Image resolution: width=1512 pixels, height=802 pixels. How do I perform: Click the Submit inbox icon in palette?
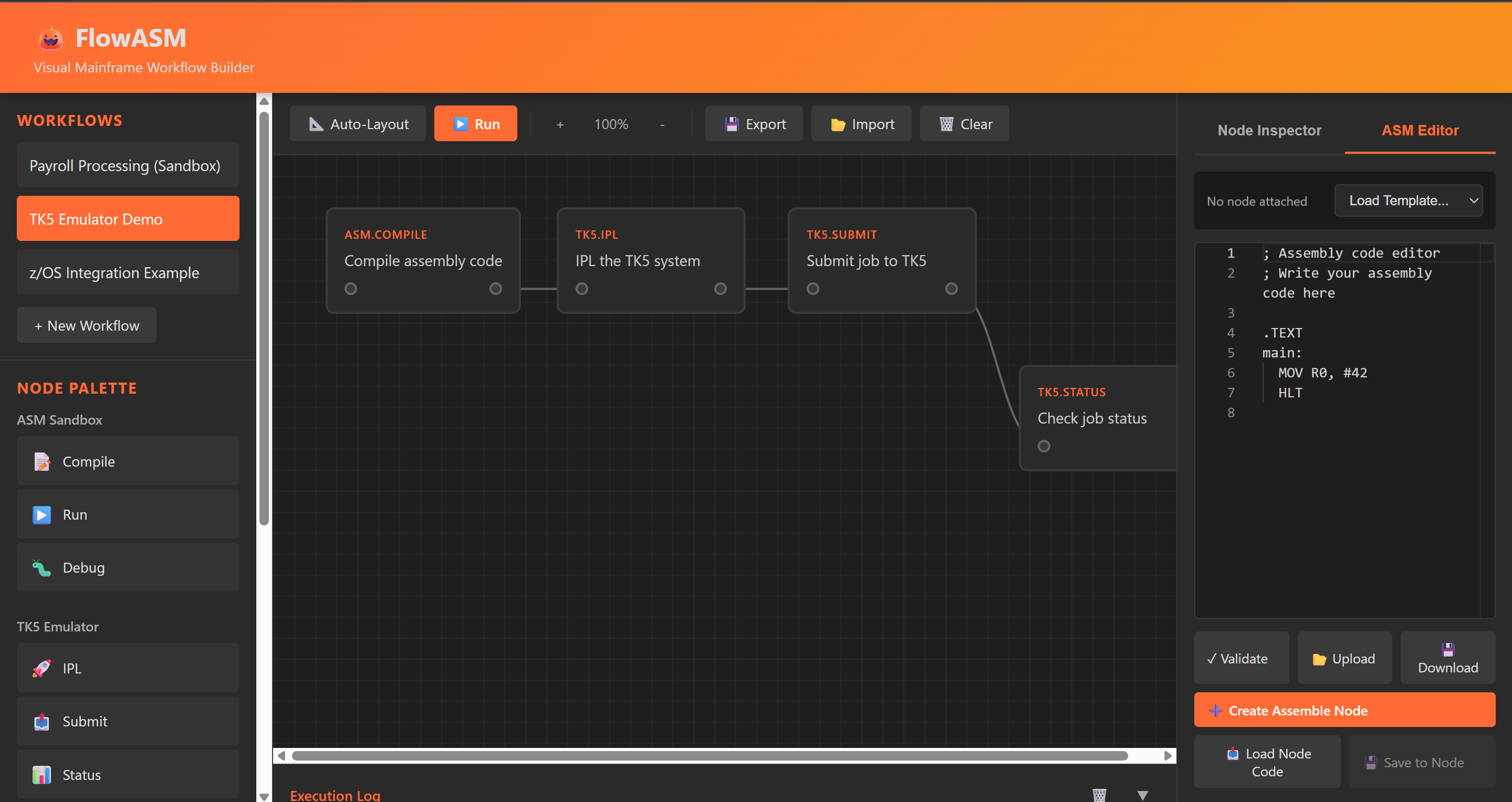tap(41, 721)
